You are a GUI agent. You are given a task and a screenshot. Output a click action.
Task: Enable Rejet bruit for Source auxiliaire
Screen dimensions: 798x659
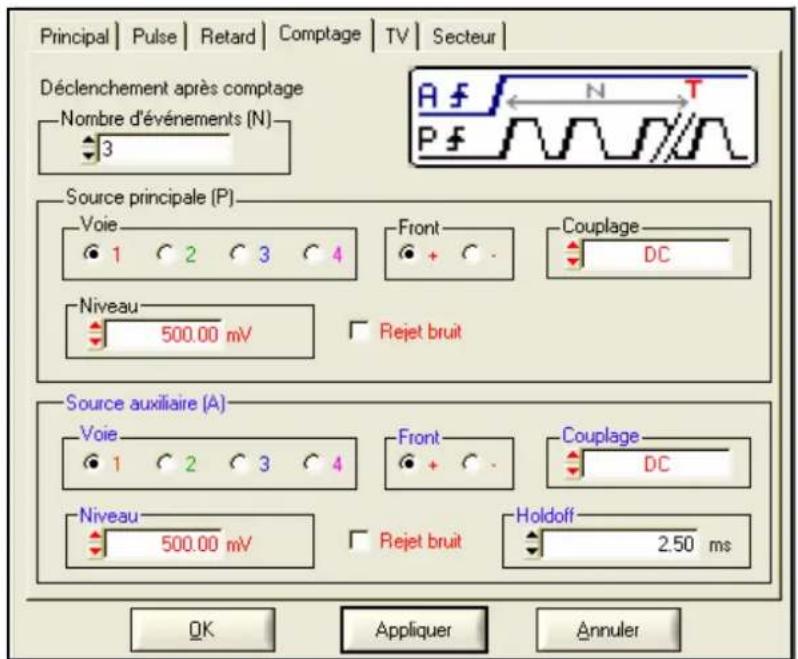pyautogui.click(x=359, y=540)
